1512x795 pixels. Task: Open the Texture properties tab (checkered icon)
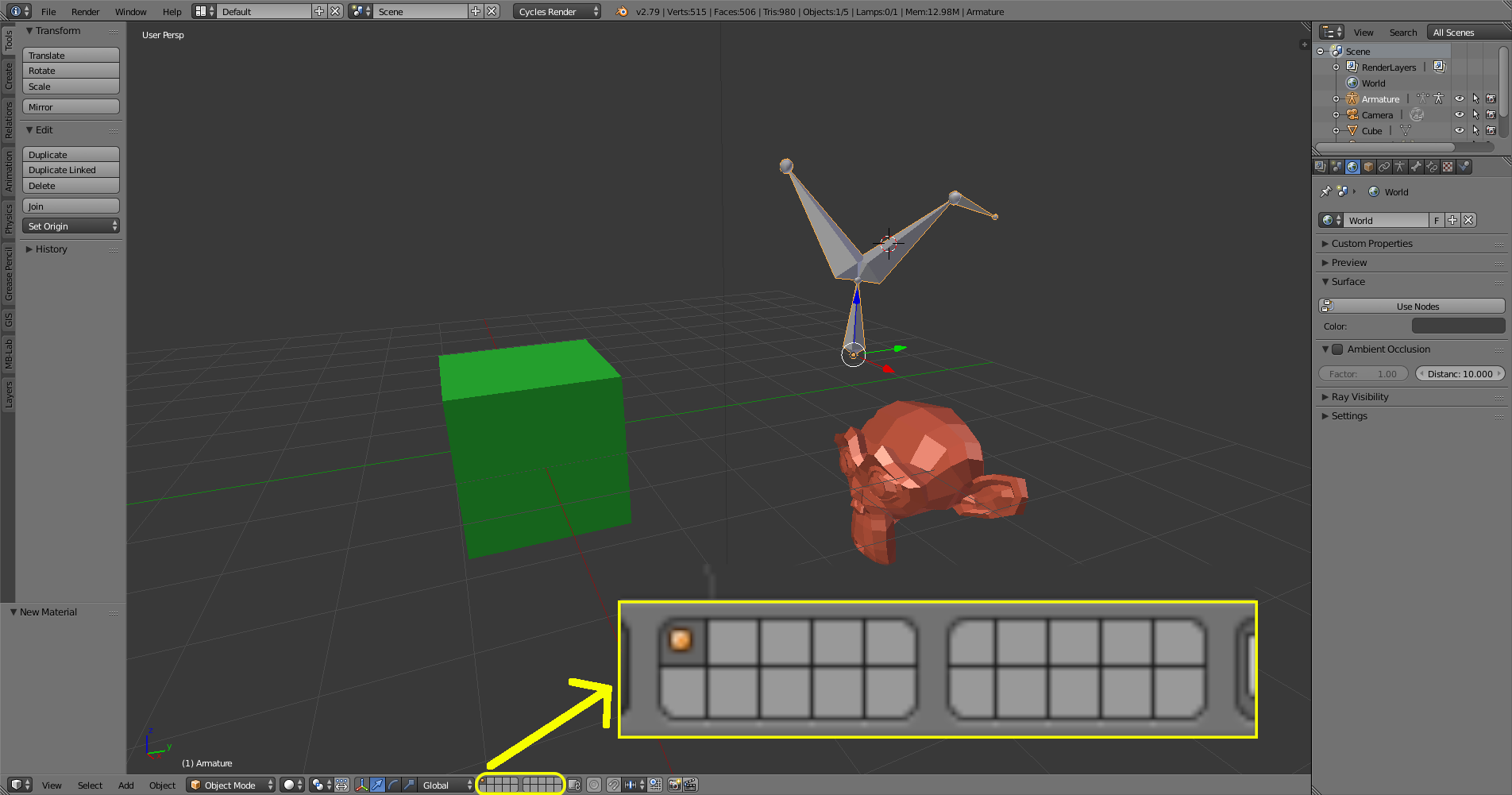point(1448,167)
